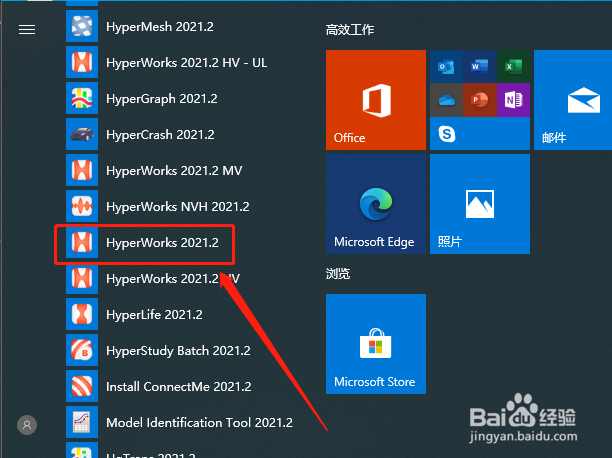Select the HyperStudy Batch 2021.2 label
The height and width of the screenshot is (458, 612).
pyautogui.click(x=178, y=350)
